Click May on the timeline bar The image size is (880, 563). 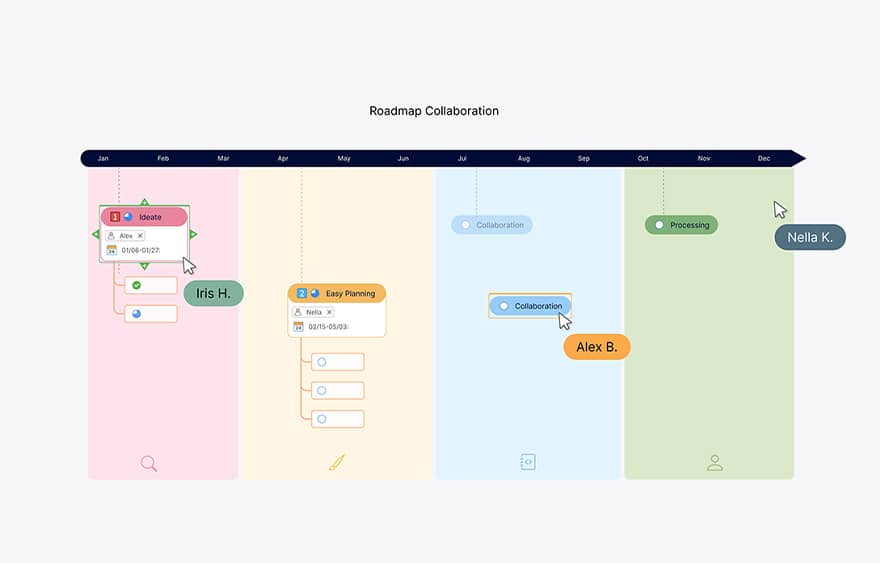tap(344, 158)
